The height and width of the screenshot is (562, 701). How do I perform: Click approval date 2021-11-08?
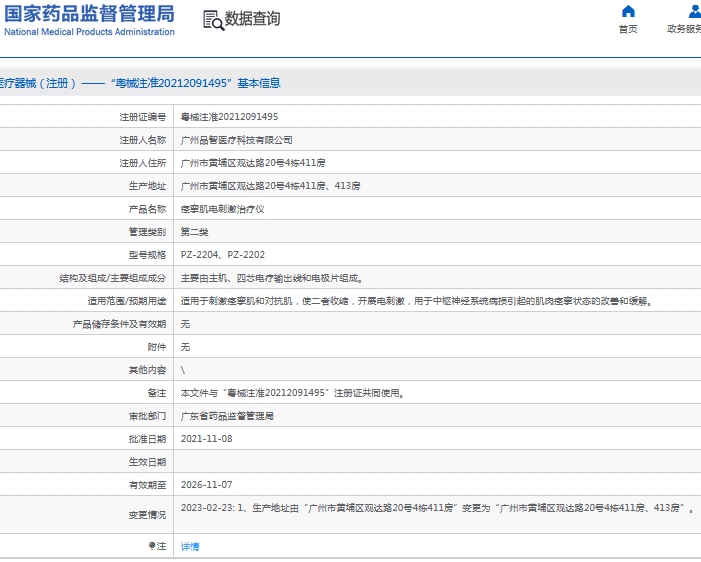click(206, 439)
